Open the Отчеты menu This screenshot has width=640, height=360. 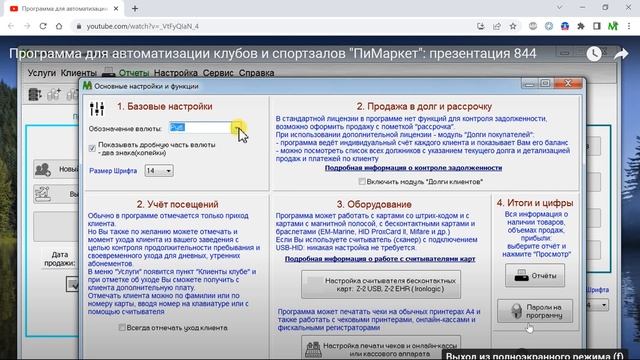(134, 73)
